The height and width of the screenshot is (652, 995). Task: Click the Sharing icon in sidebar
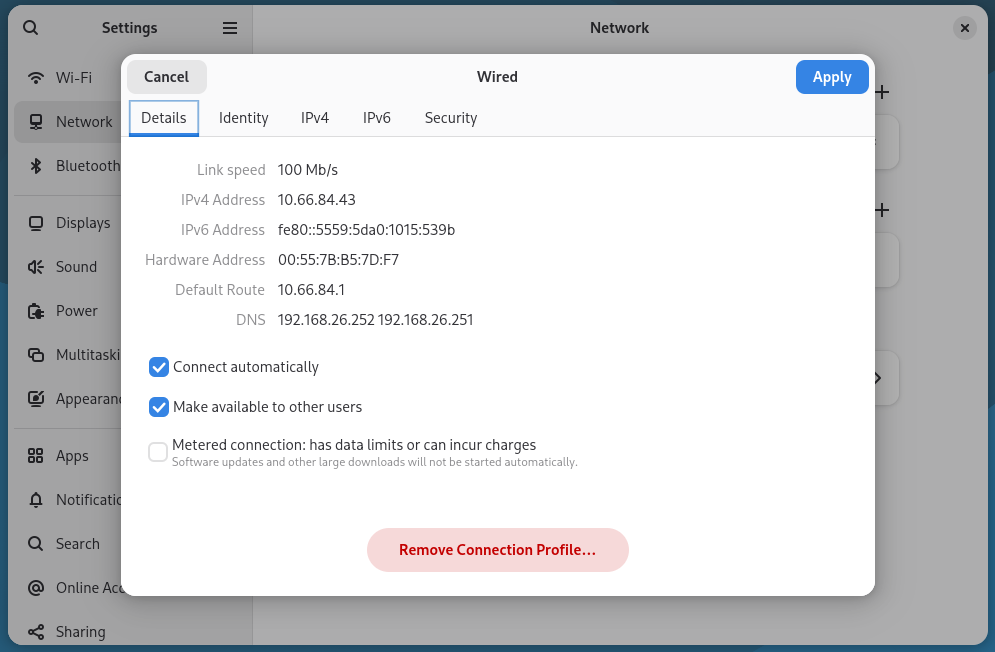coord(36,632)
